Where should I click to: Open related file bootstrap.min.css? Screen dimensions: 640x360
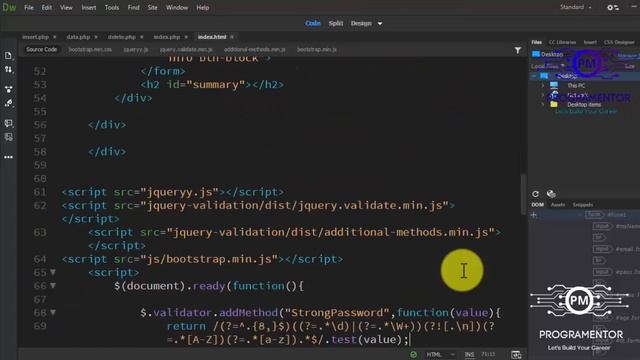(x=90, y=49)
